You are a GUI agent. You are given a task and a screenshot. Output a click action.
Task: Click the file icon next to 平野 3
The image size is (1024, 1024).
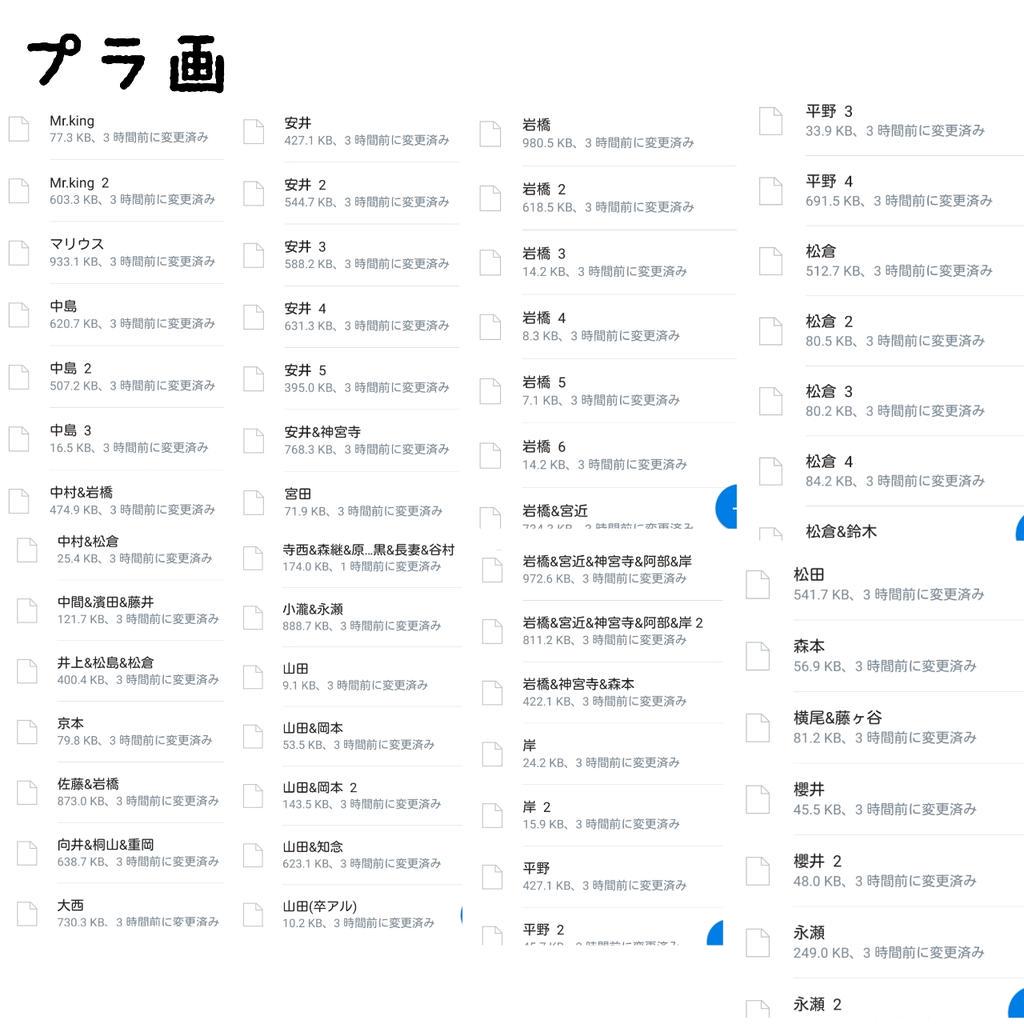tap(771, 121)
